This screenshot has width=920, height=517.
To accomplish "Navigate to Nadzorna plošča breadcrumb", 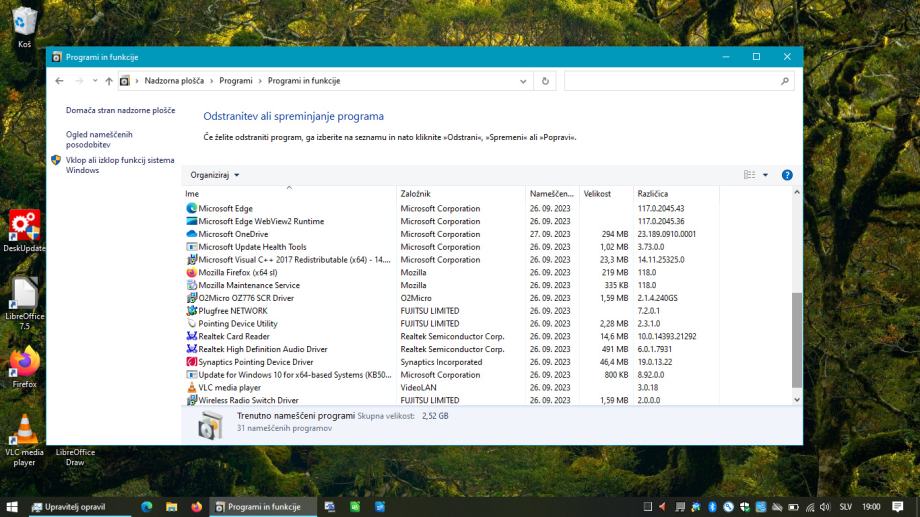I will click(174, 81).
